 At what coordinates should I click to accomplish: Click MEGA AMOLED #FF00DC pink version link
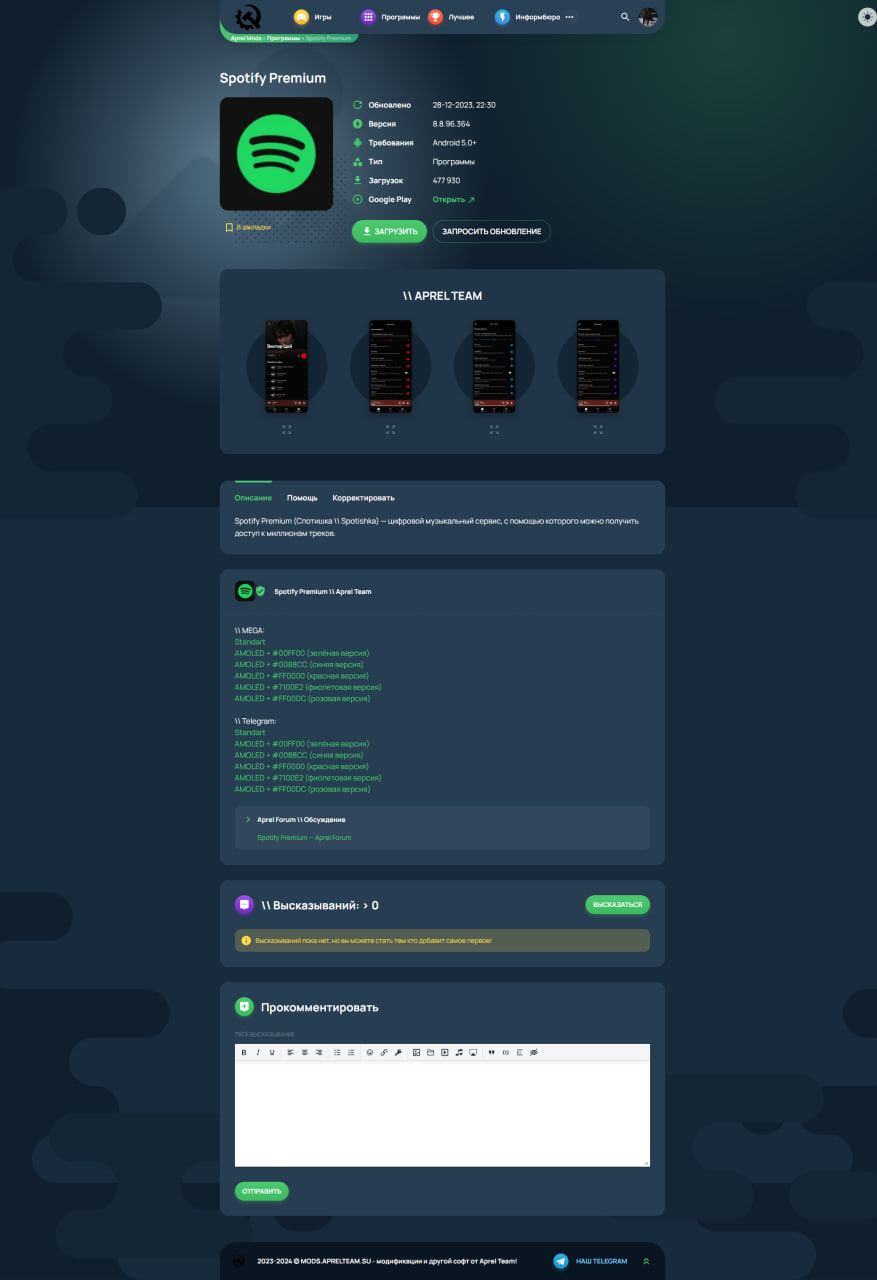(302, 698)
